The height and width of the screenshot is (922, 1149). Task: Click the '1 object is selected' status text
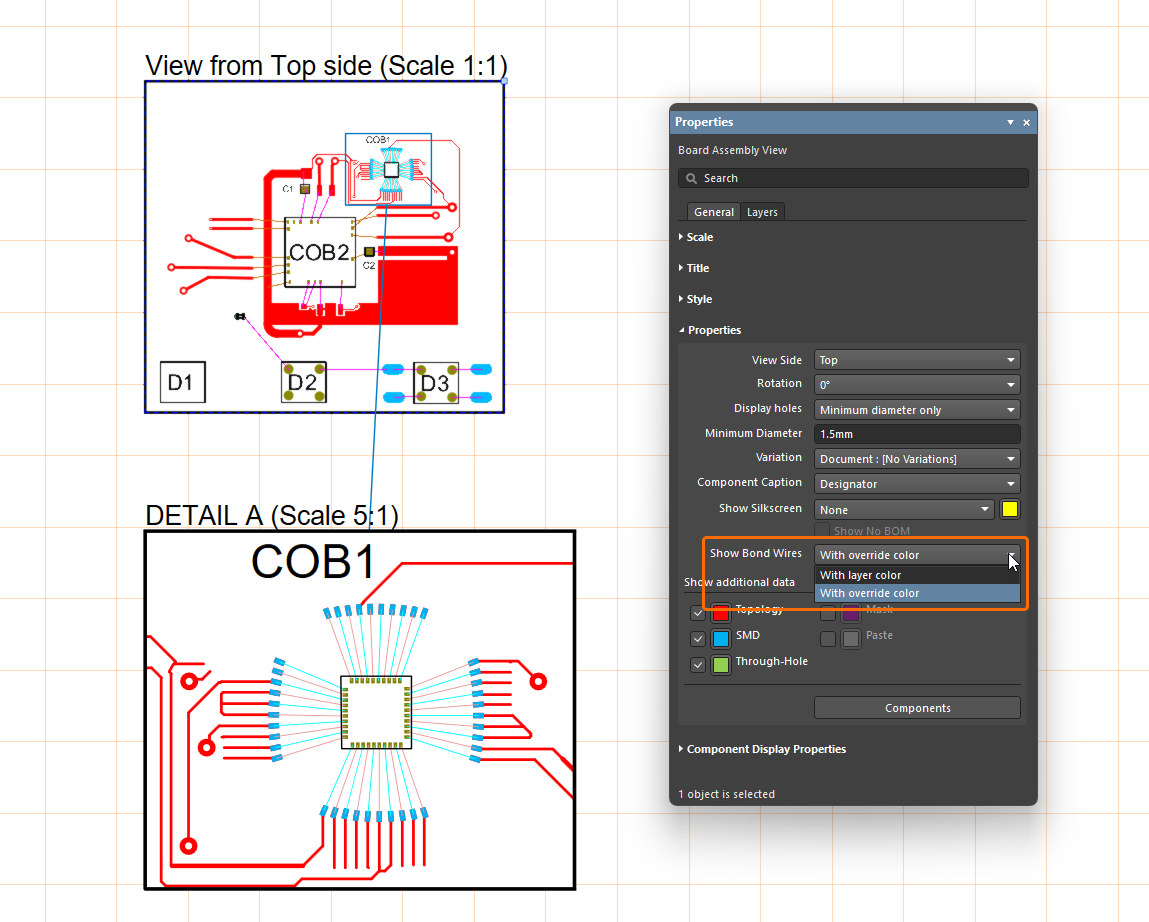[x=726, y=794]
